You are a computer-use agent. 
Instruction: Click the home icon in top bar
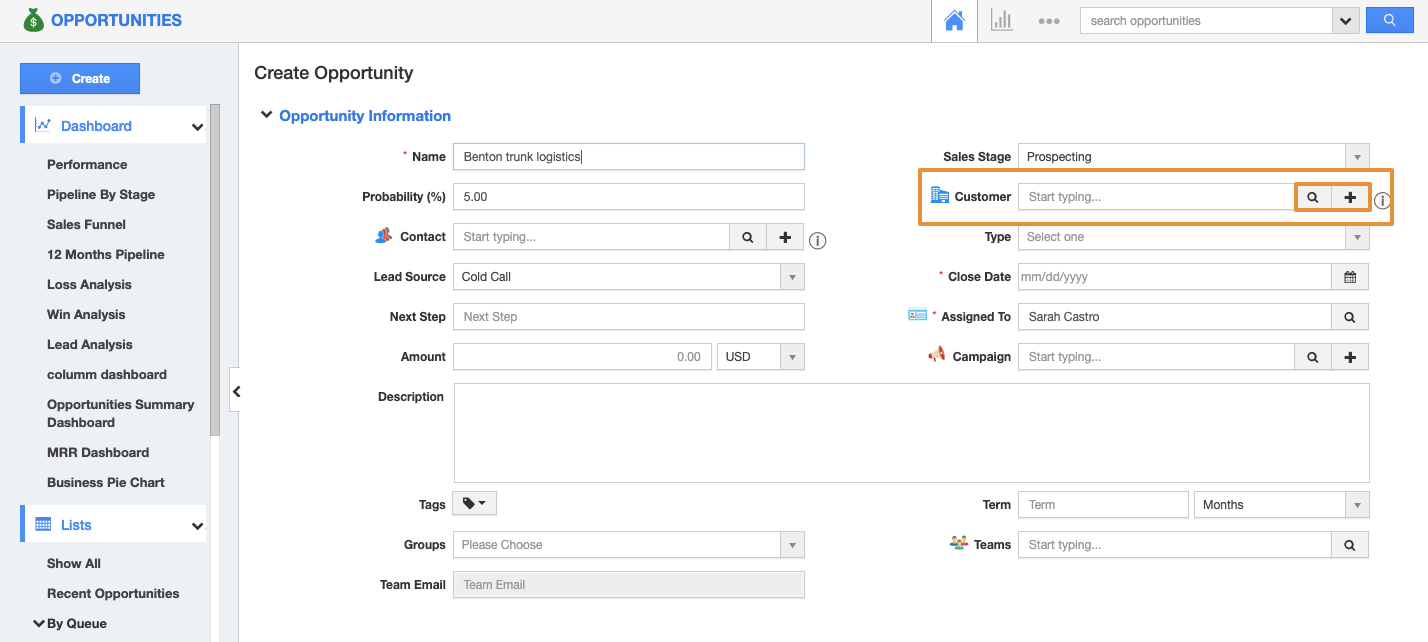pyautogui.click(x=954, y=21)
